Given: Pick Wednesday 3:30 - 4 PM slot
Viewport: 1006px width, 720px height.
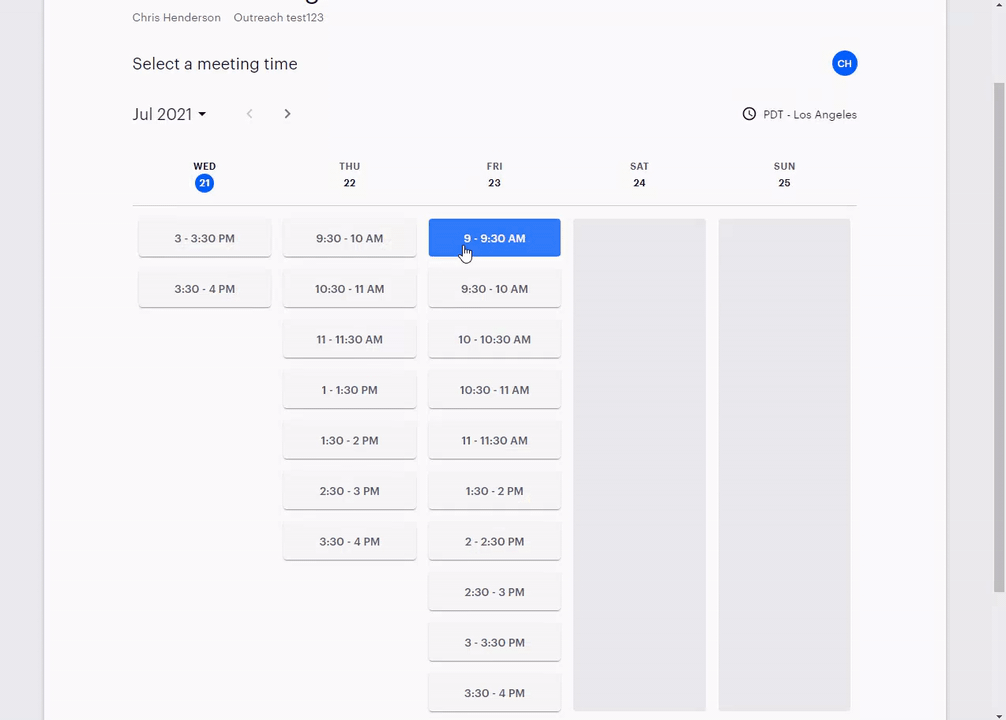Looking at the screenshot, I should (204, 289).
